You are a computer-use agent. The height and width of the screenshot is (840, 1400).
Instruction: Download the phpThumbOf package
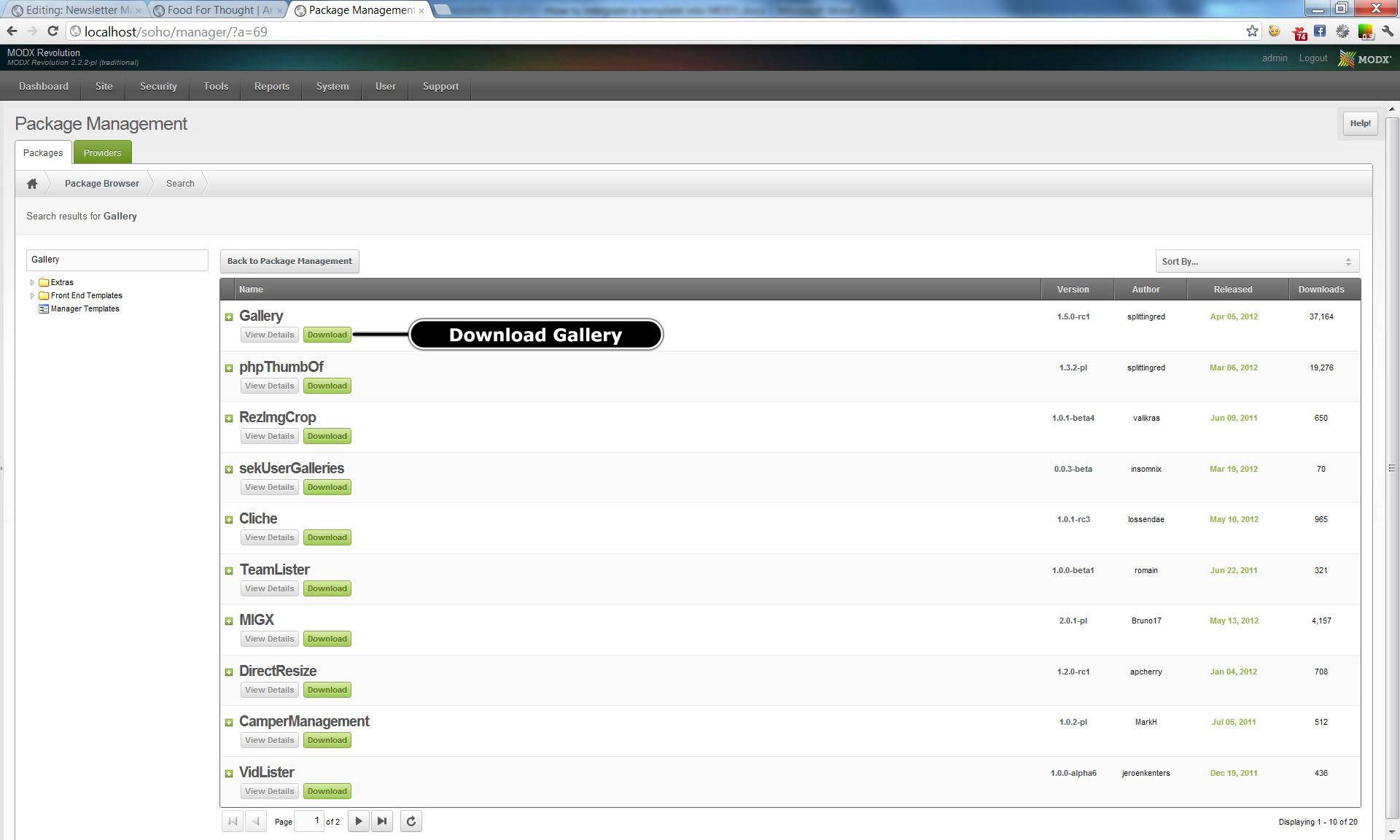point(327,386)
